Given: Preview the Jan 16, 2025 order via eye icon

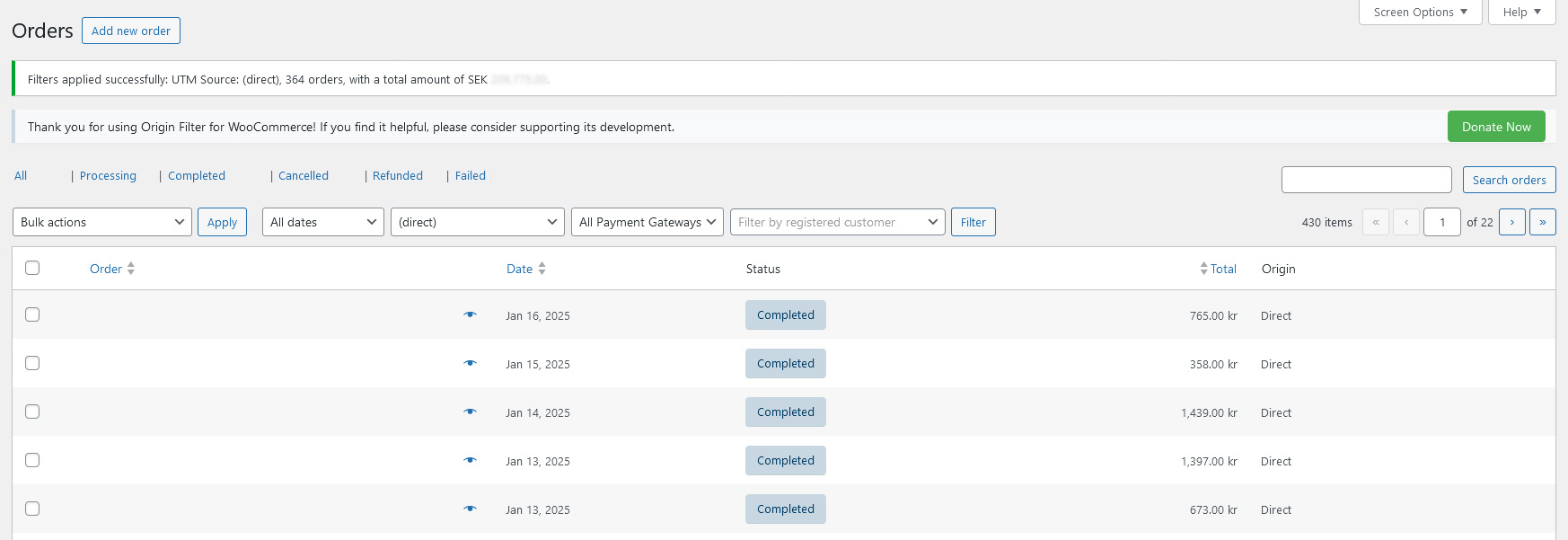Looking at the screenshot, I should pos(470,314).
